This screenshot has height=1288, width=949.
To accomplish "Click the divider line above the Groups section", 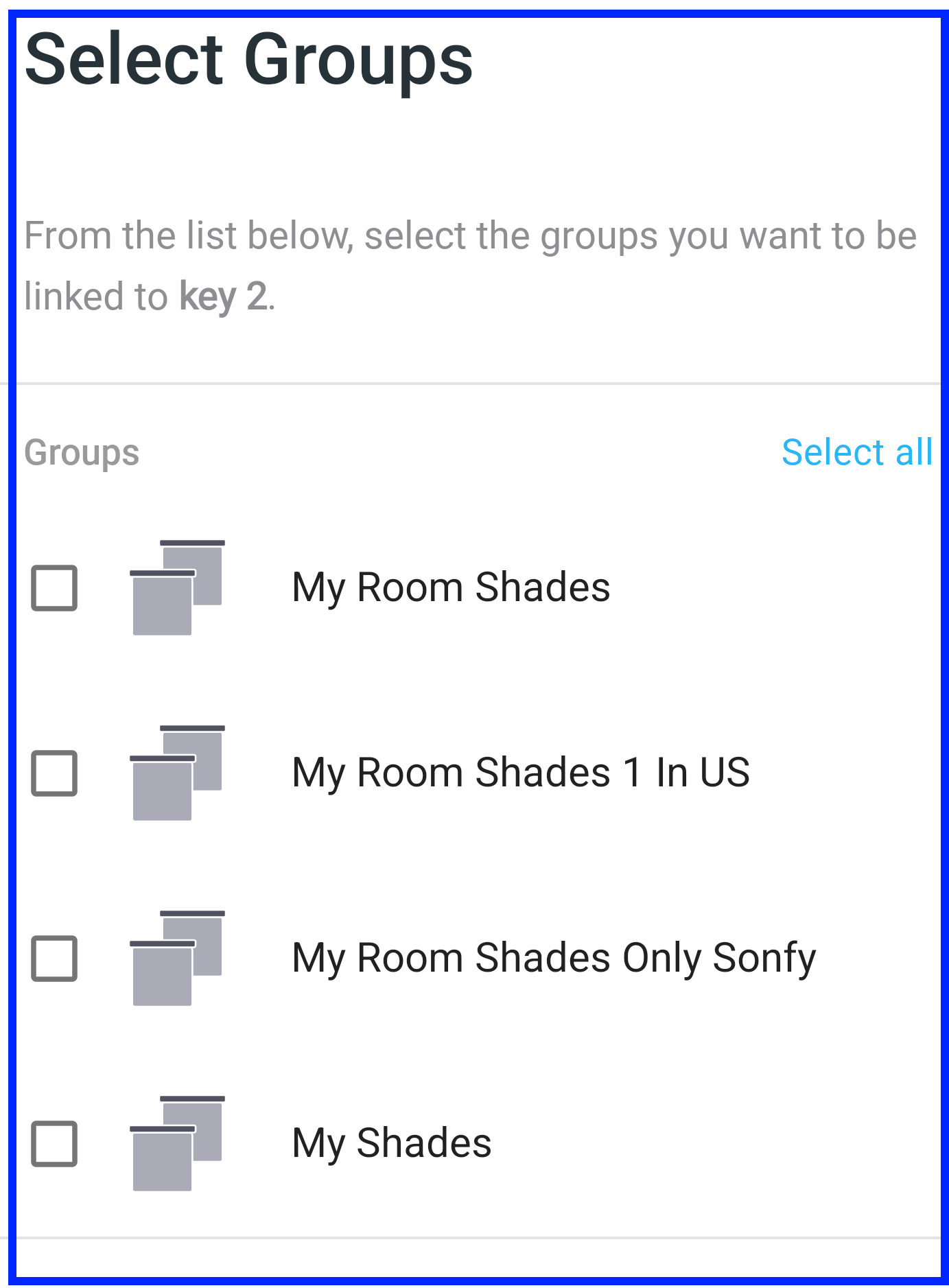I will pyautogui.click(x=474, y=384).
